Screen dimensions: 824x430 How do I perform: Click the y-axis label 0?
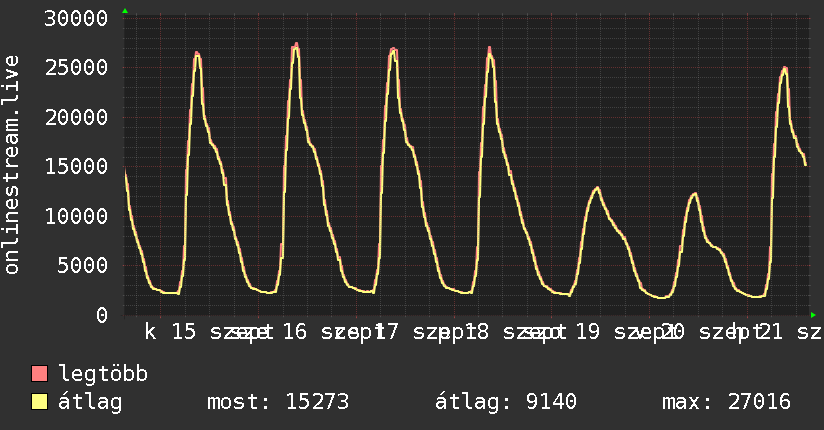click(x=102, y=315)
